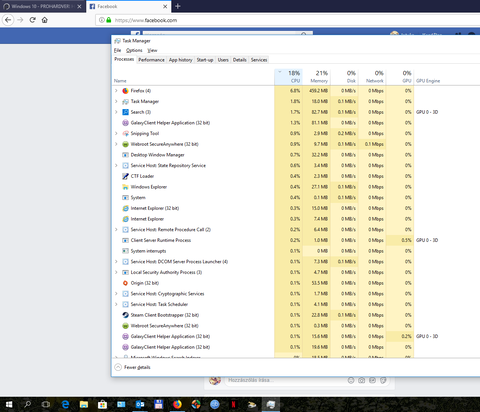Expand Service Host: DCOM Server Process Launcher
Screen dimensions: 480x412
pyautogui.click(x=116, y=262)
